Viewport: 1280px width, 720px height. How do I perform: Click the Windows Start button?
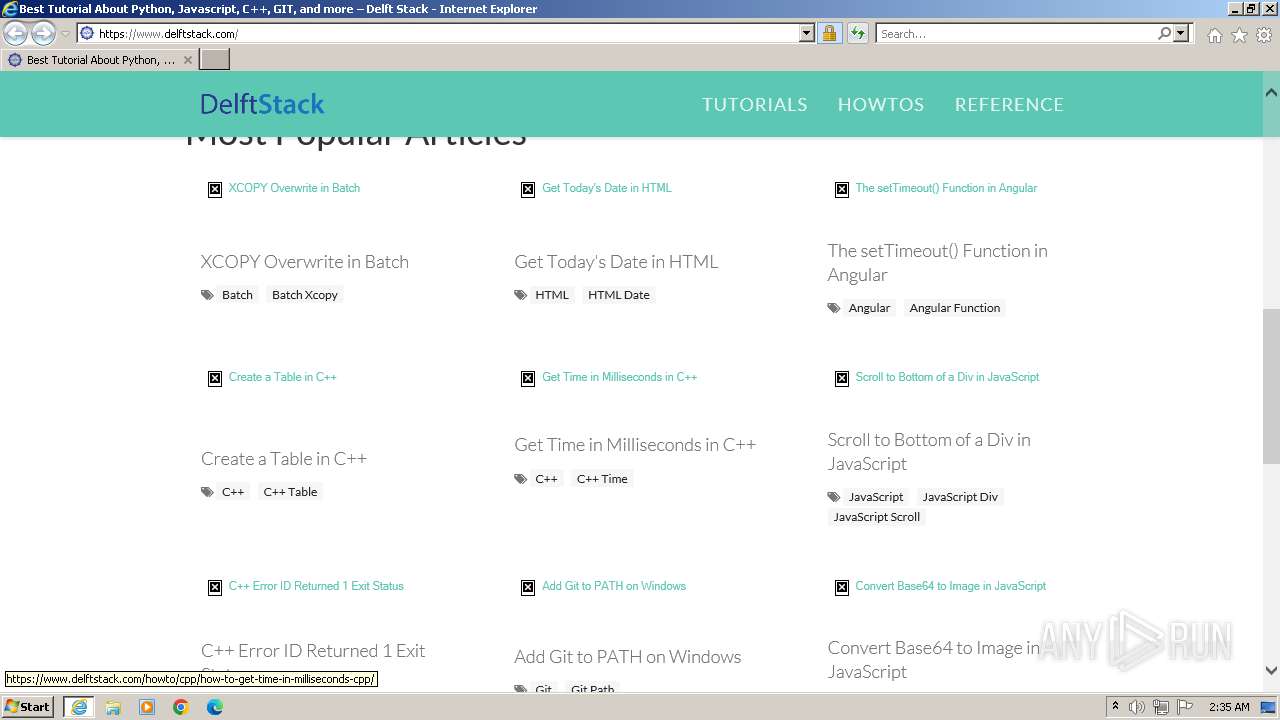tap(28, 706)
